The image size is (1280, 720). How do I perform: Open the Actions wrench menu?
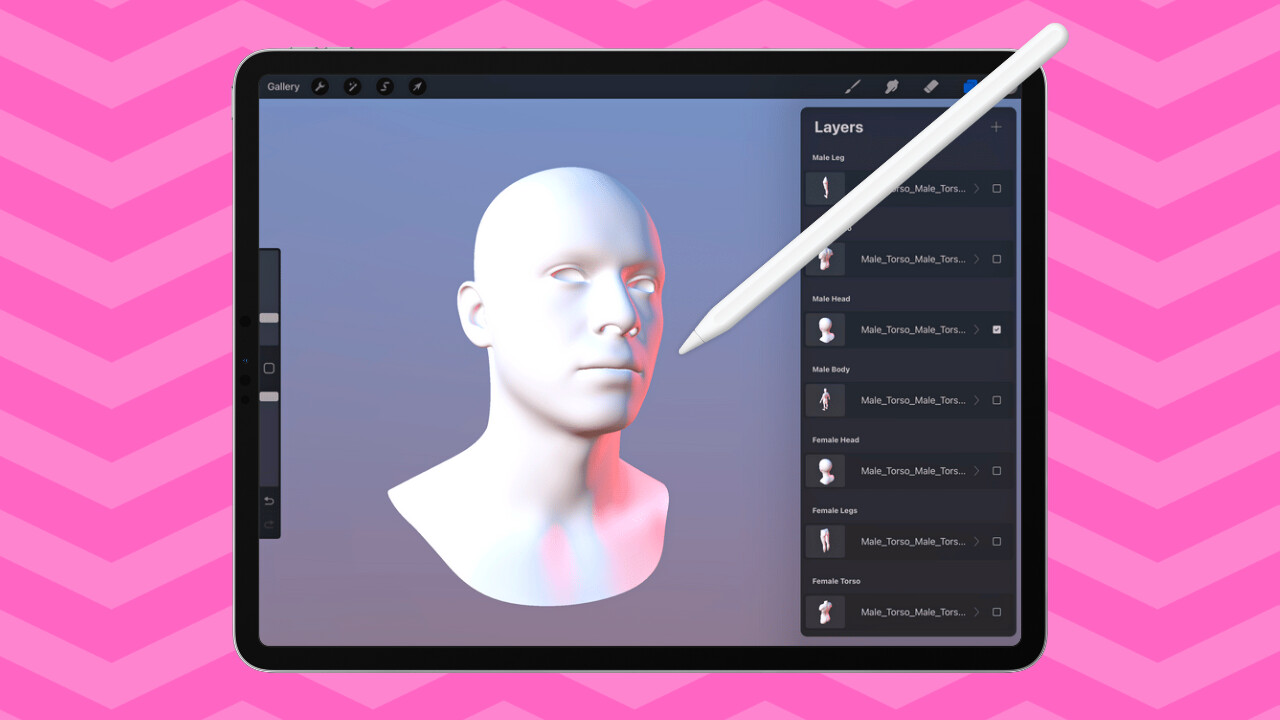(x=320, y=87)
